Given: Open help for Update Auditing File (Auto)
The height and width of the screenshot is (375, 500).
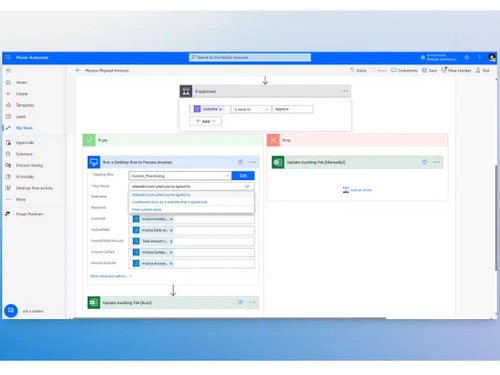Looking at the screenshot, I should [x=240, y=302].
